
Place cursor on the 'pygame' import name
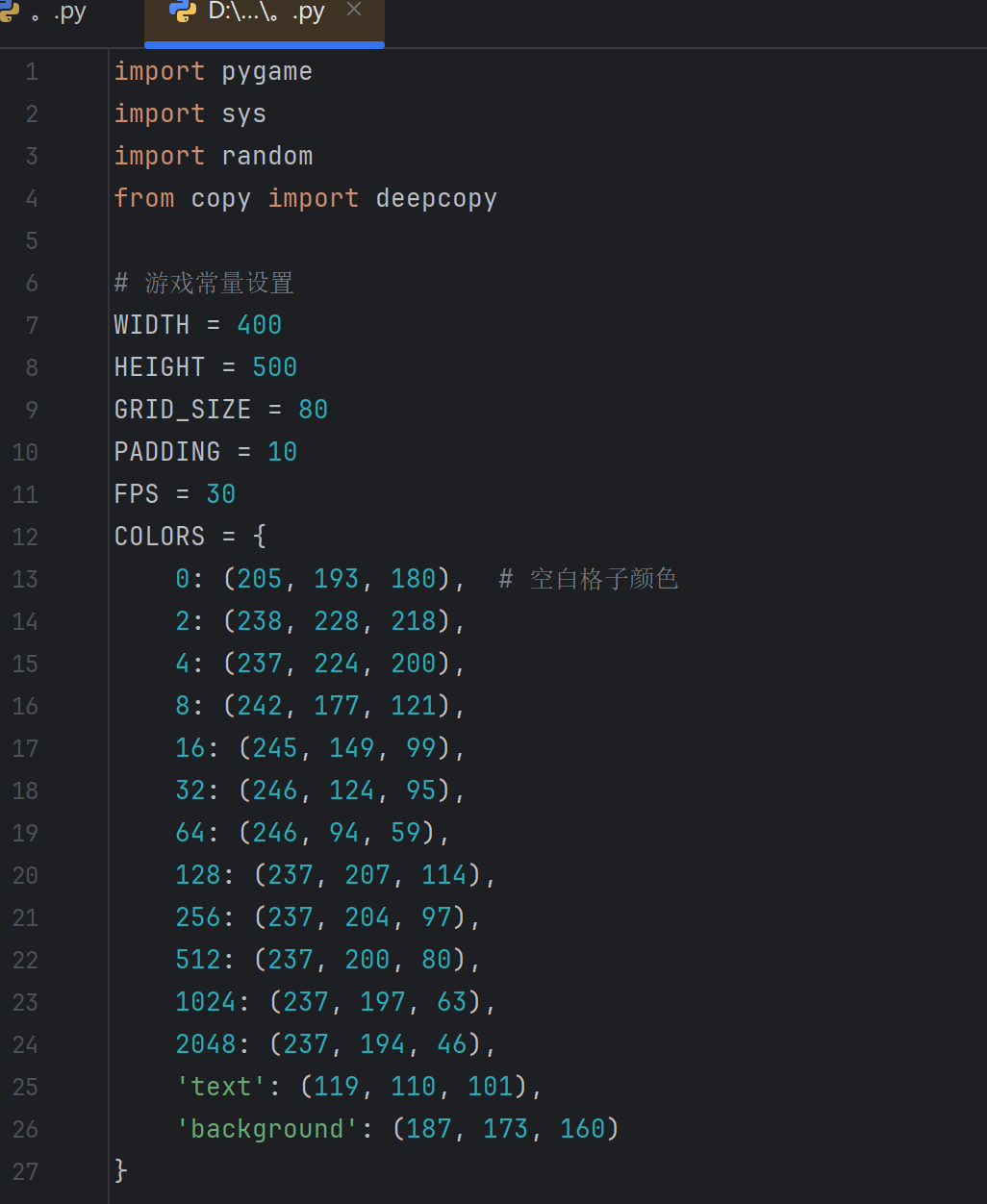point(267,73)
